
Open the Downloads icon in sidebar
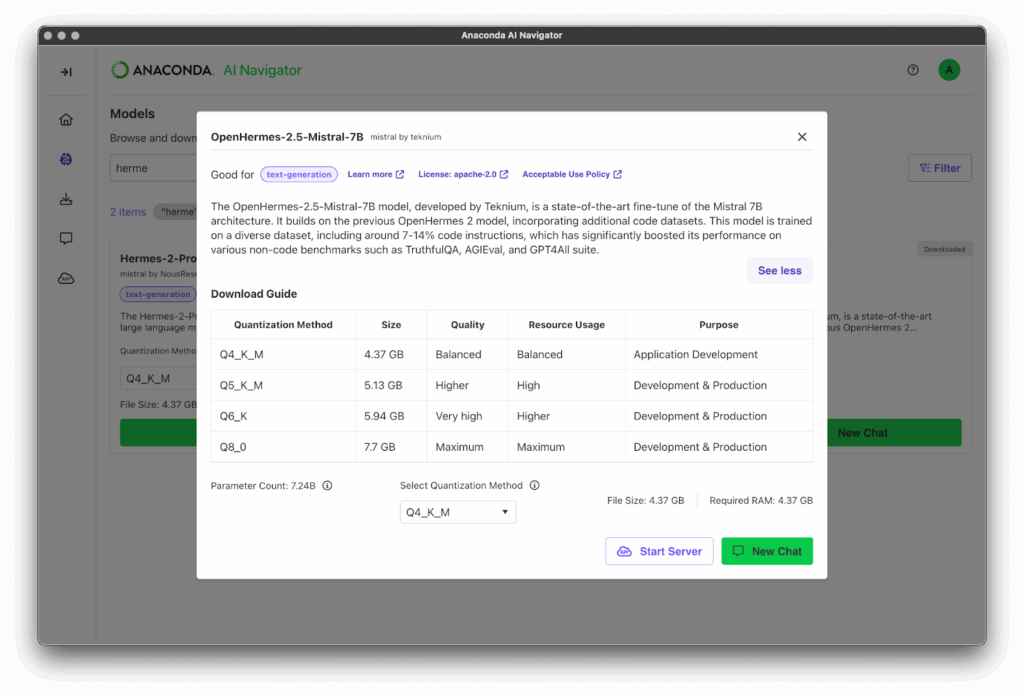66,199
